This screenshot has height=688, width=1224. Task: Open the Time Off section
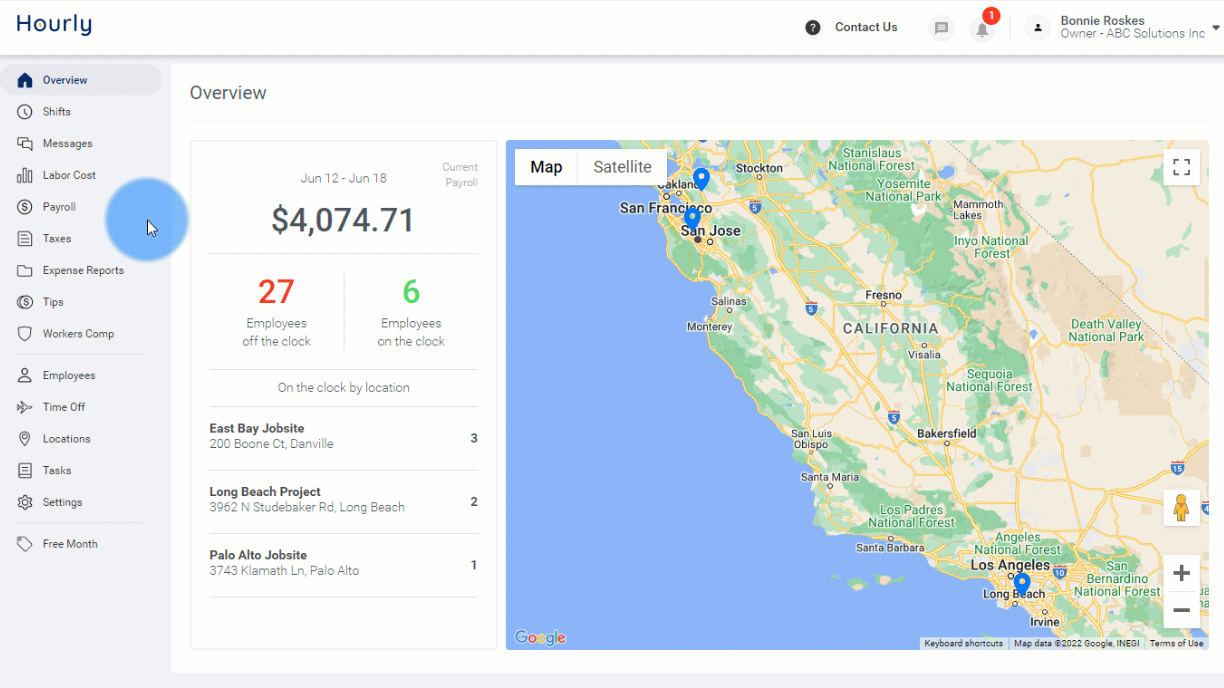pos(81,407)
